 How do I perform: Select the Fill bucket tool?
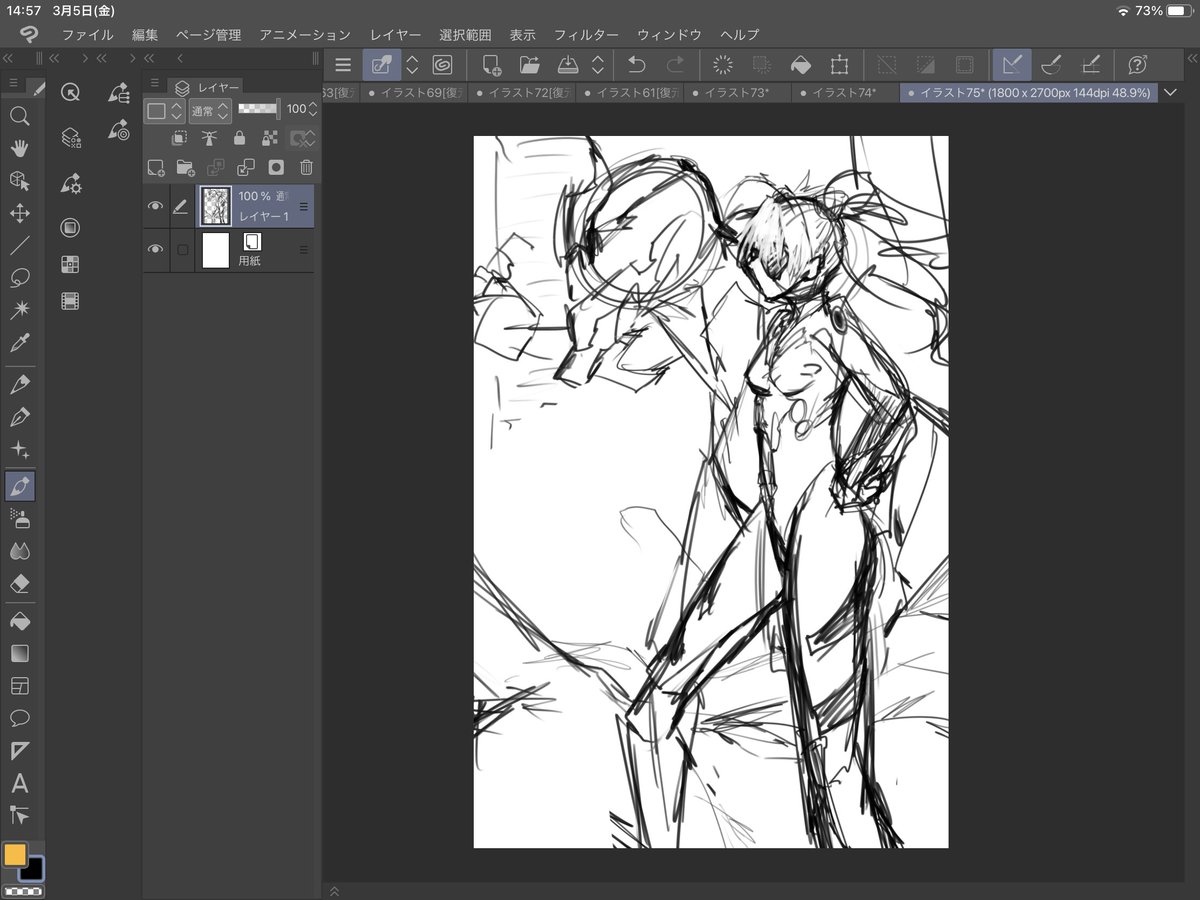tap(19, 621)
